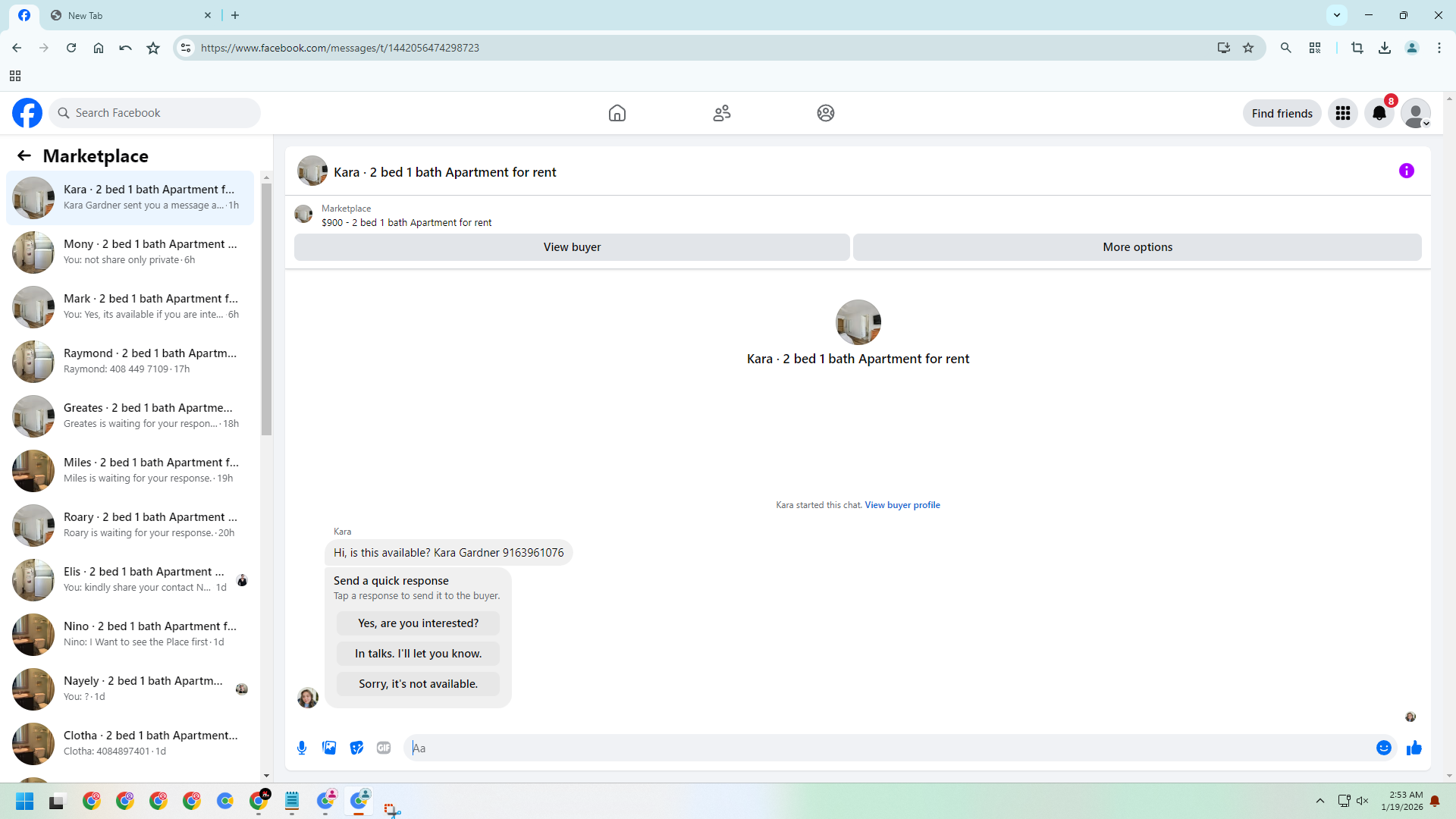Click Kara's avatar beside her message
The height and width of the screenshot is (819, 1456).
308,698
